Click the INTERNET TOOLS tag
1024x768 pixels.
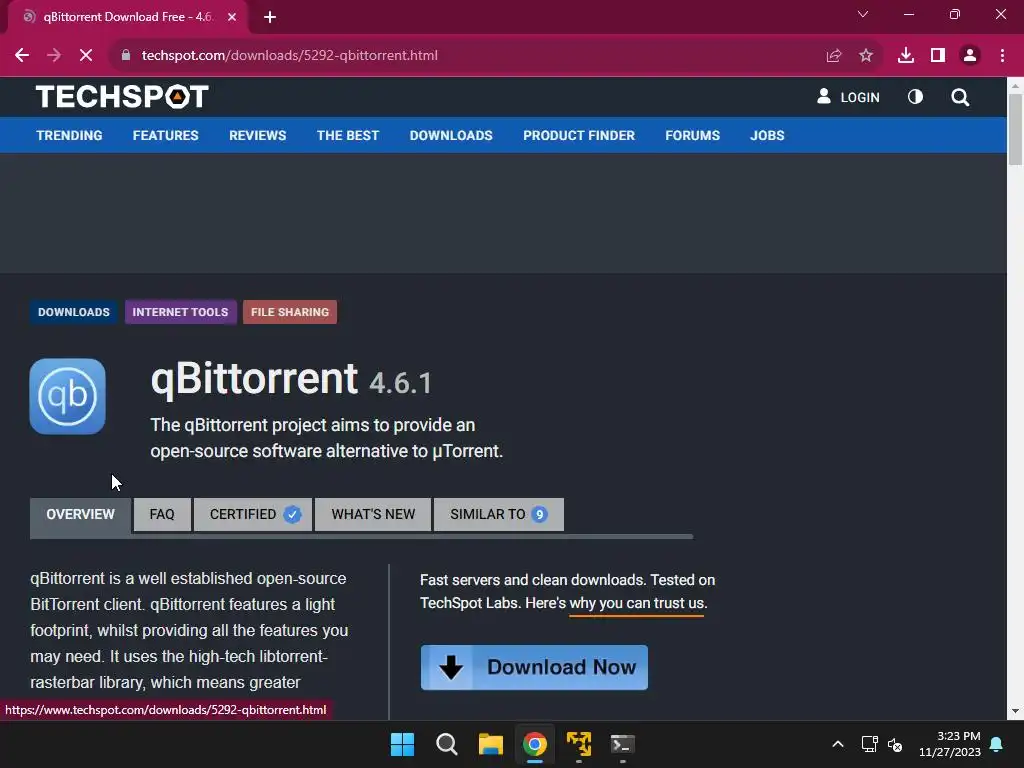(x=180, y=312)
